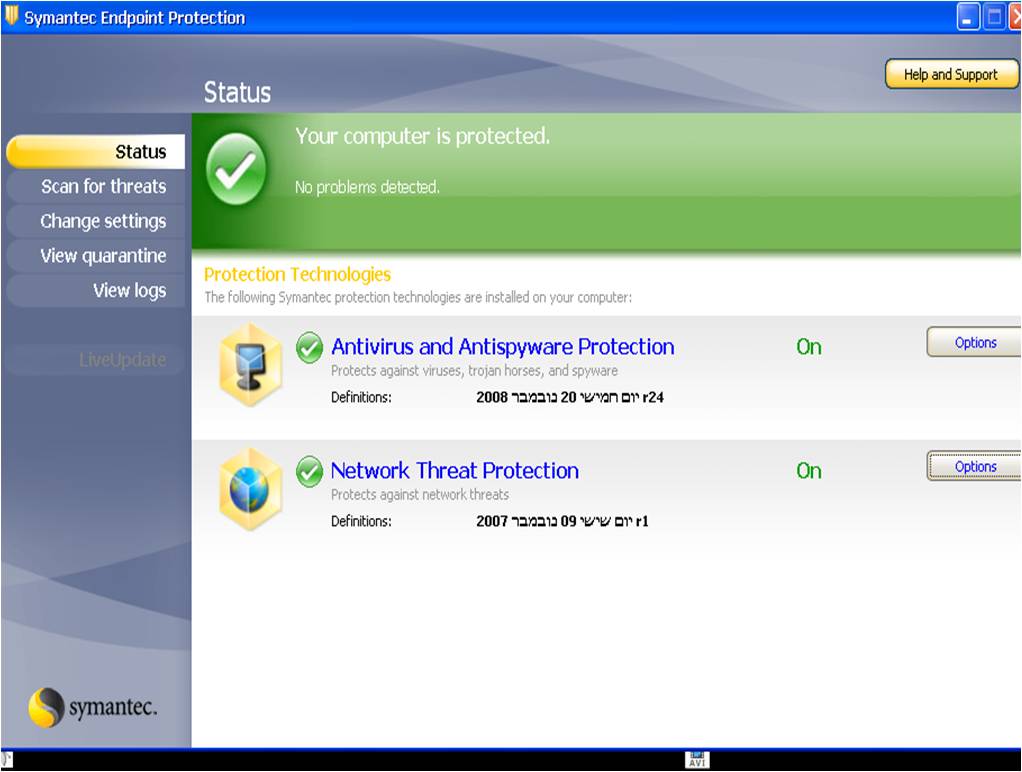Click the 'Your computer is protected.' message

[422, 136]
